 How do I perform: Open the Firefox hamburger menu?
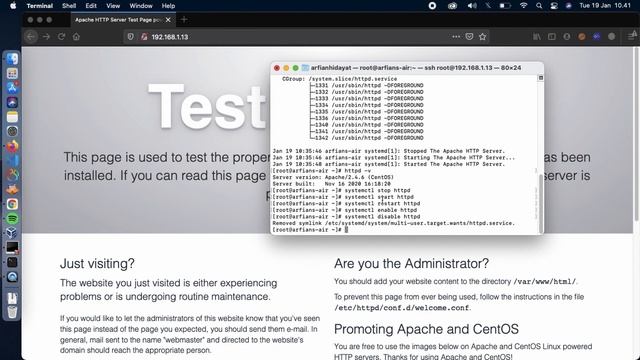[631, 37]
